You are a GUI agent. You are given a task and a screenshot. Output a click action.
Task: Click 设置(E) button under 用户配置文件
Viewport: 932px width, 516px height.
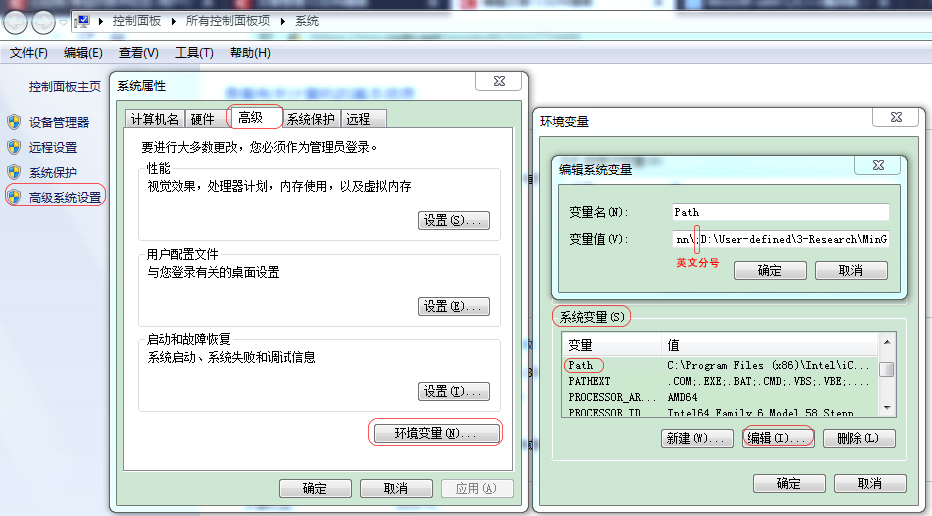pos(454,306)
